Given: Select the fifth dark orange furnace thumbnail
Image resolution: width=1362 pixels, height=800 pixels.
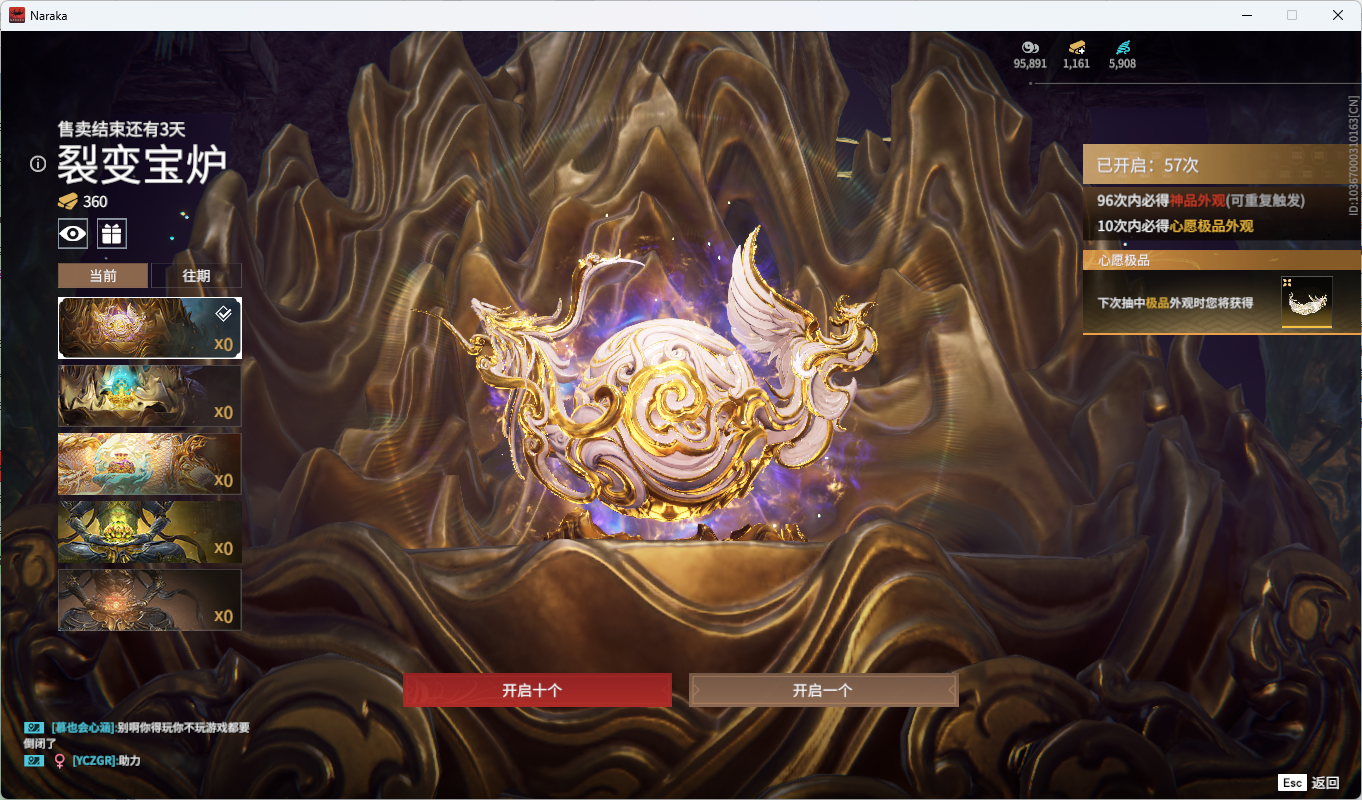Looking at the screenshot, I should coord(150,600).
